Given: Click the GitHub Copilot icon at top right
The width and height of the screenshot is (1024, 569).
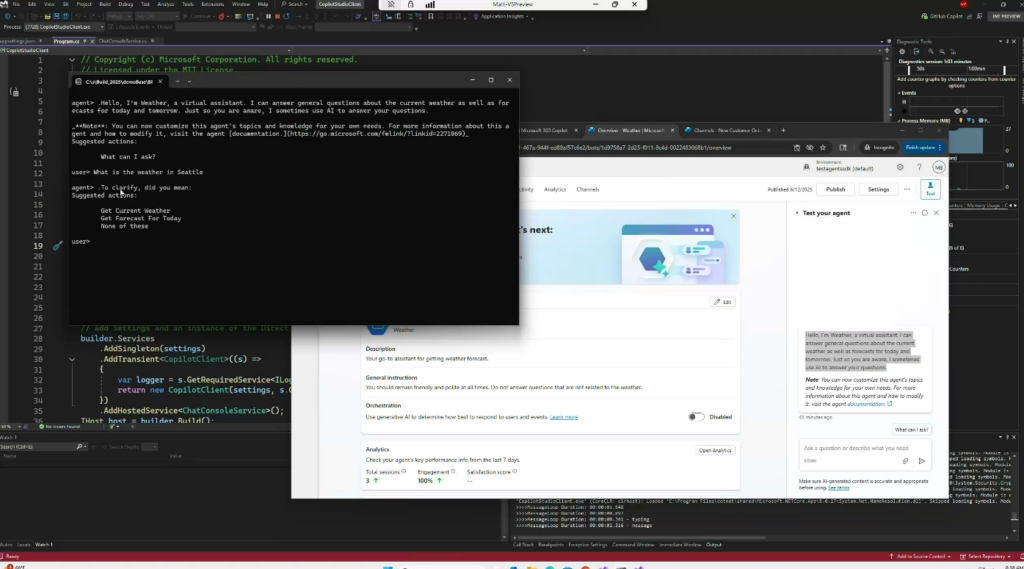Looking at the screenshot, I should click(x=925, y=16).
